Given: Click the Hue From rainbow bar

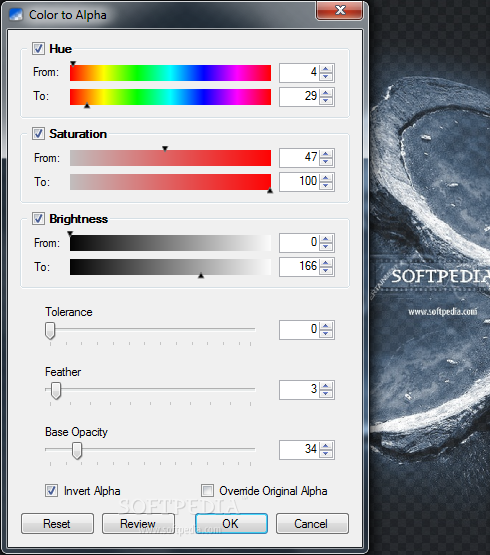Looking at the screenshot, I should pyautogui.click(x=170, y=73).
